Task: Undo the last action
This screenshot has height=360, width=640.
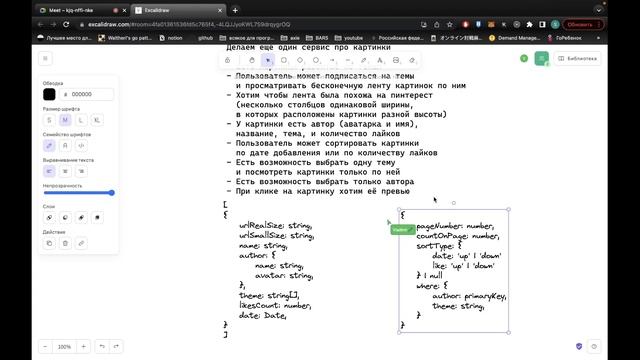Action: 102,347
